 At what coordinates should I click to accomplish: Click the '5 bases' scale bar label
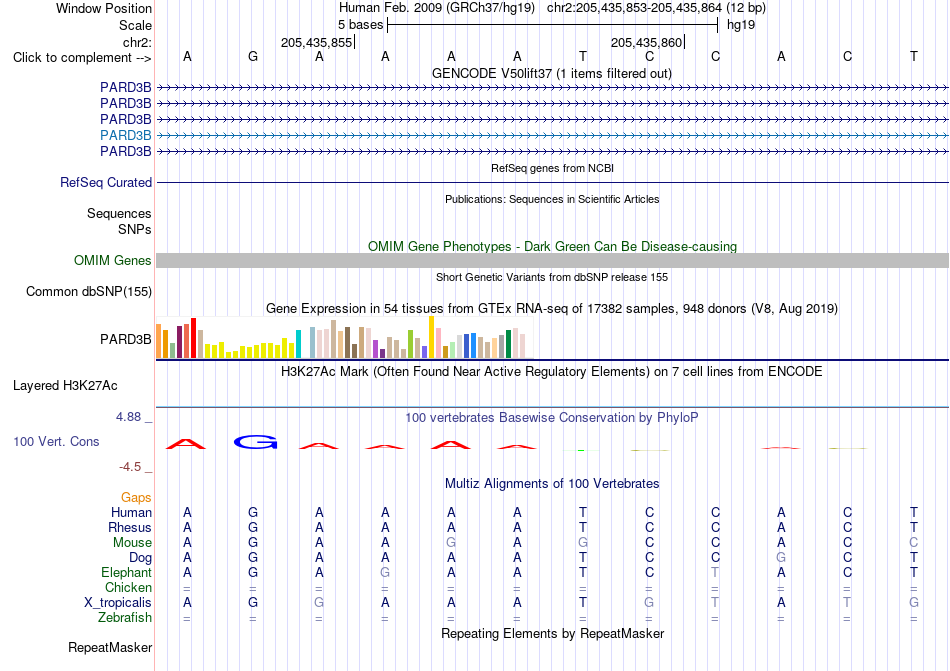click(360, 25)
